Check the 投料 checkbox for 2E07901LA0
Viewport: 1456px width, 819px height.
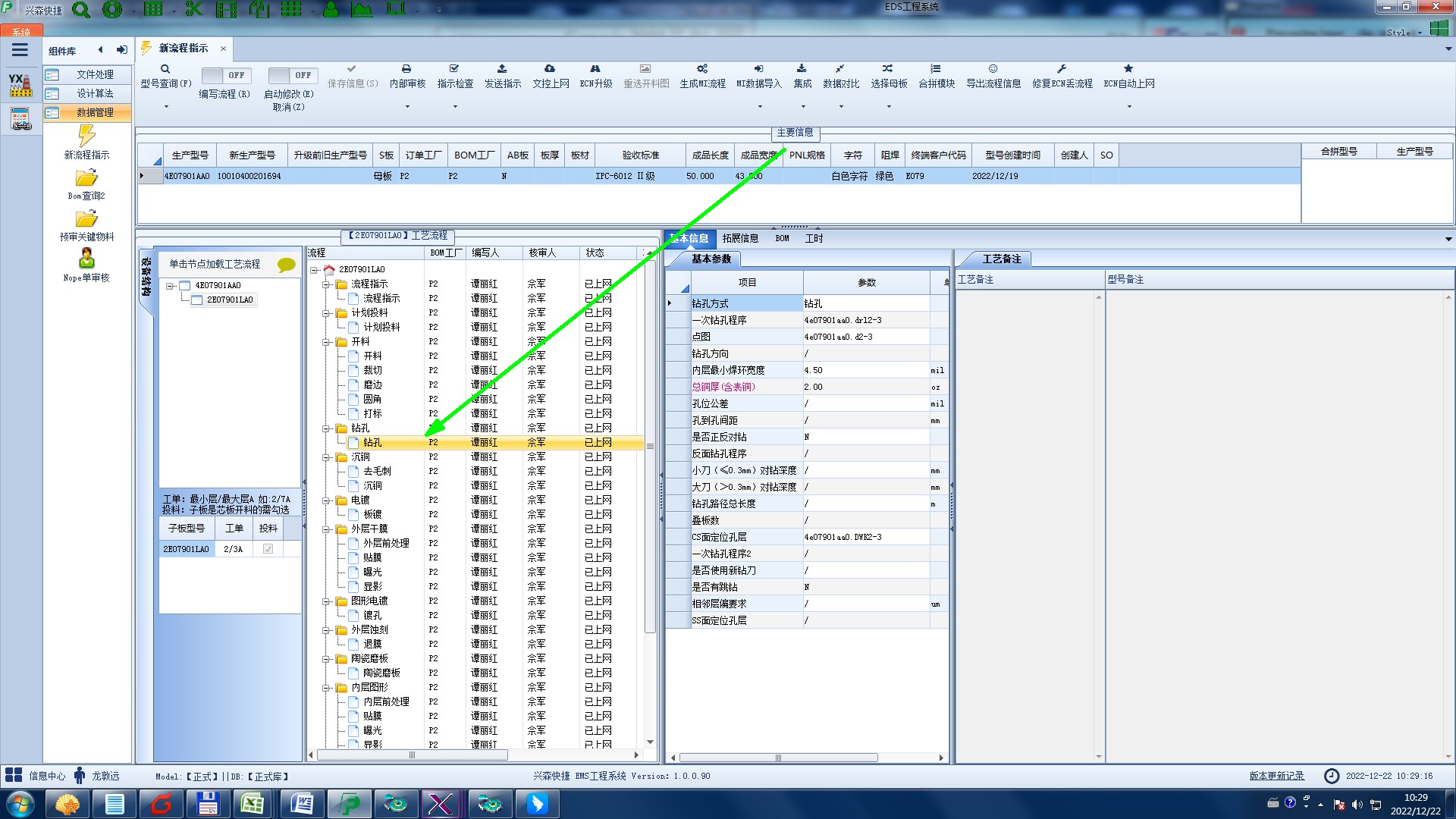pyautogui.click(x=268, y=549)
